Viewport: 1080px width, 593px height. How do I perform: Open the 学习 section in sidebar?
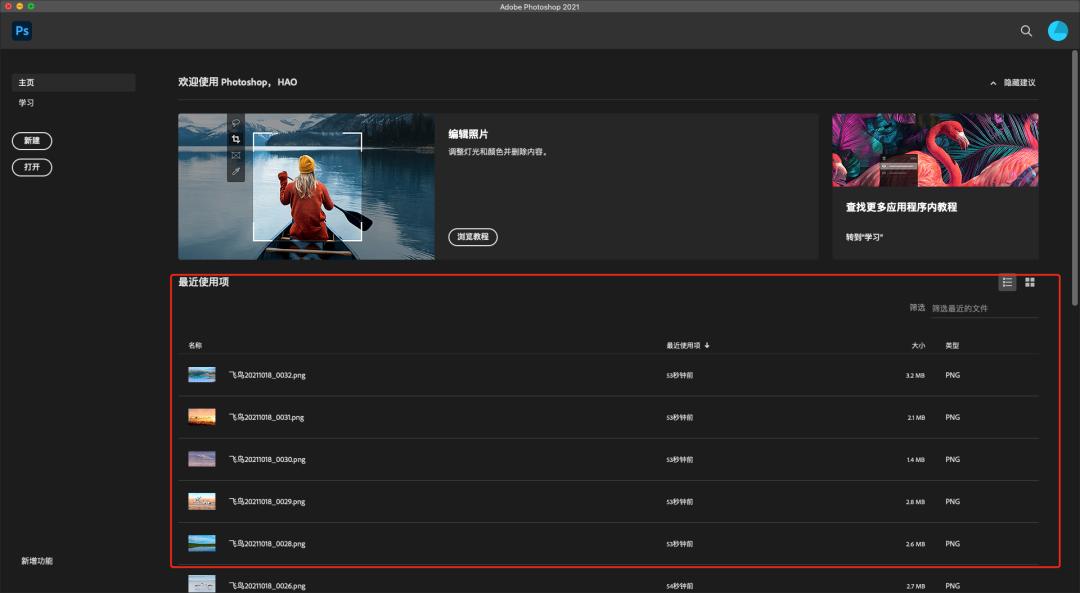point(27,103)
